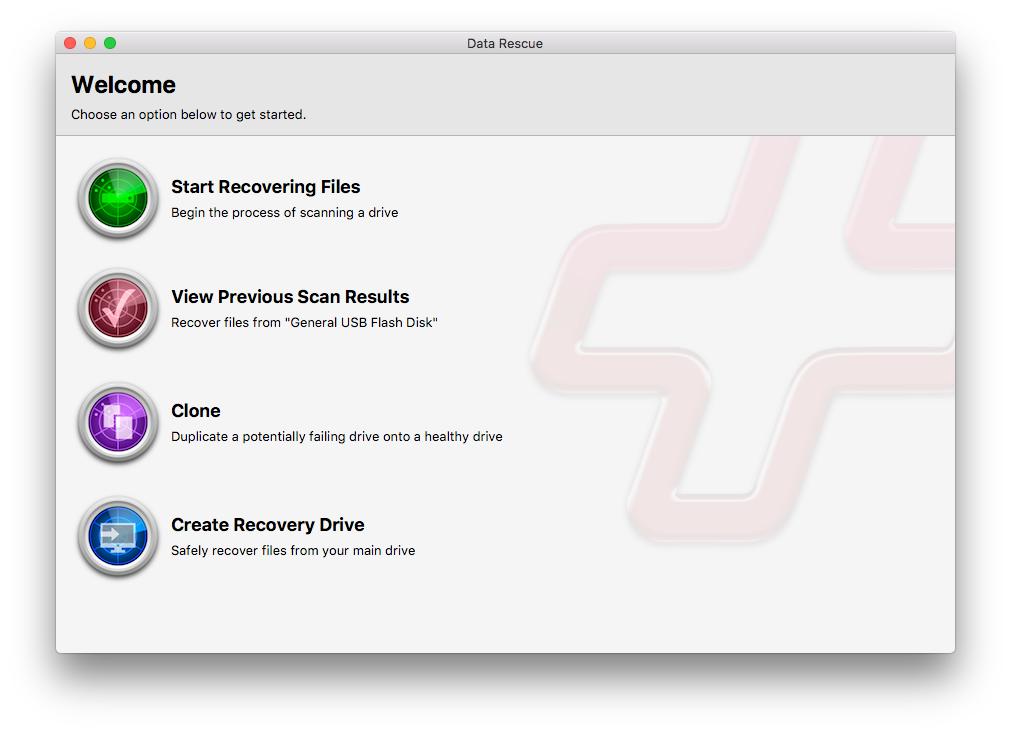Image resolution: width=1011 pixels, height=733 pixels.
Task: Click the blue monitor Create Recovery Drive icon
Action: click(117, 537)
